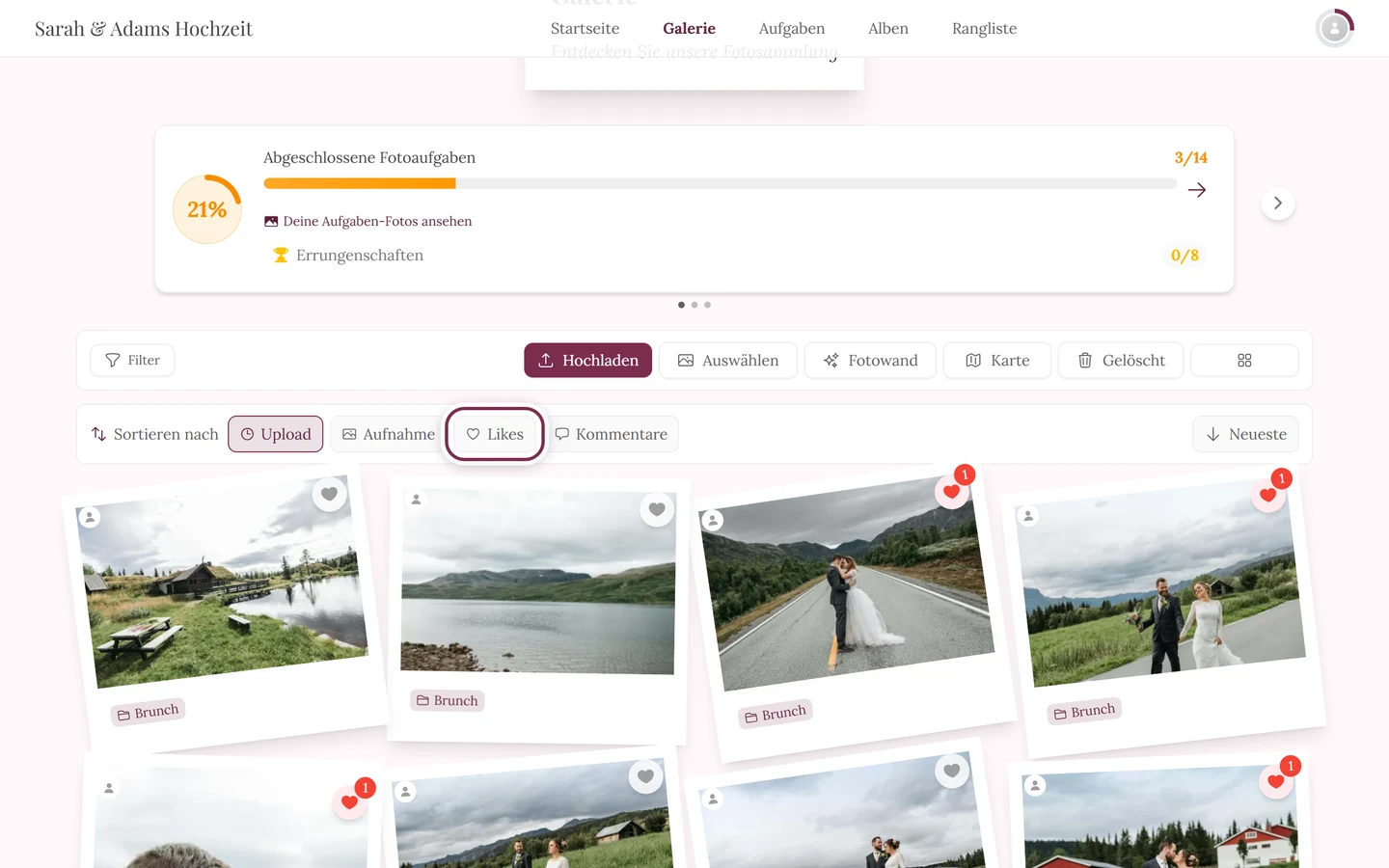
Task: Open uploader avatar on lakeside cabin photo
Action: click(90, 517)
